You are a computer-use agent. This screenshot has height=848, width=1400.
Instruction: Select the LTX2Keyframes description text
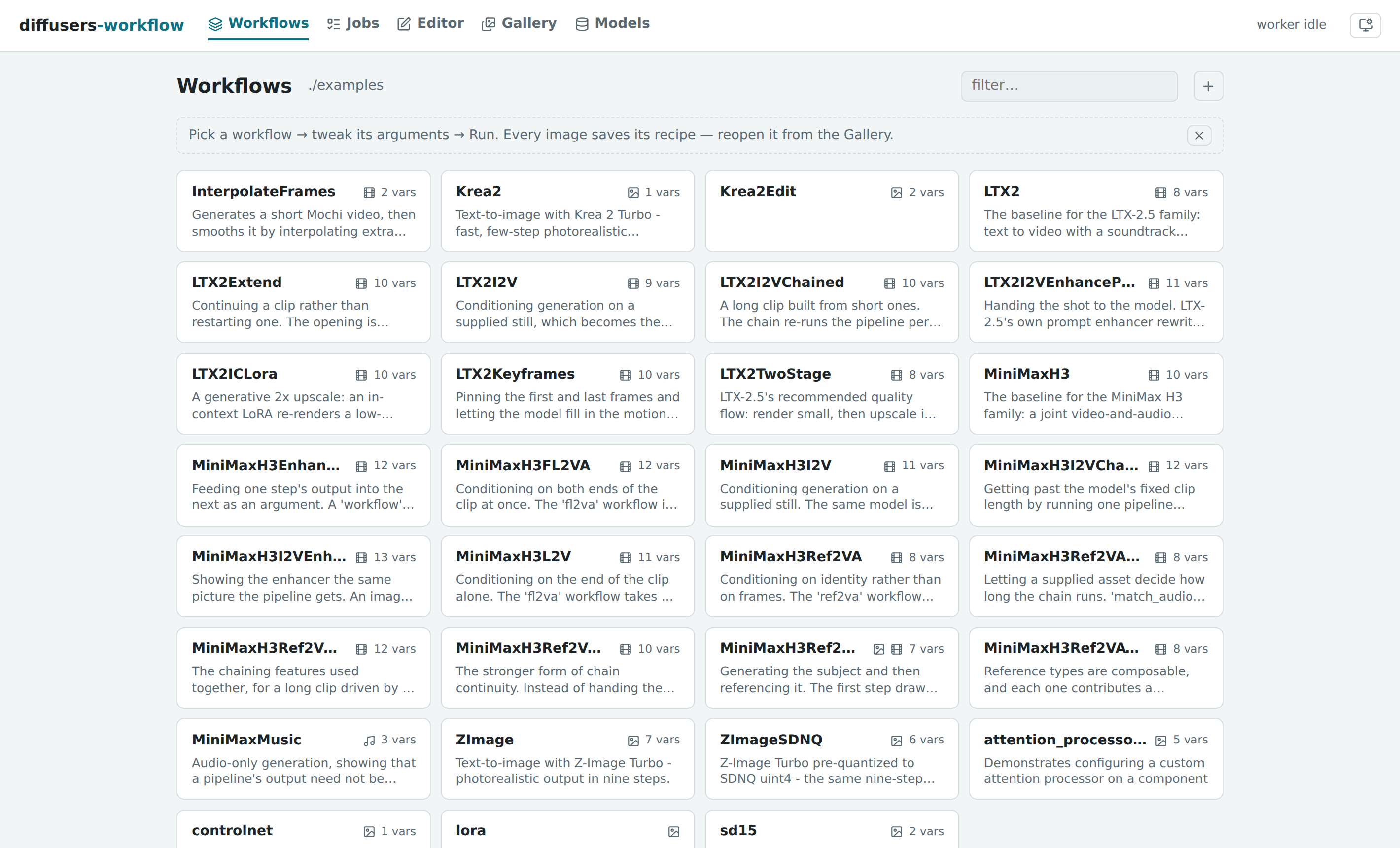coord(567,405)
